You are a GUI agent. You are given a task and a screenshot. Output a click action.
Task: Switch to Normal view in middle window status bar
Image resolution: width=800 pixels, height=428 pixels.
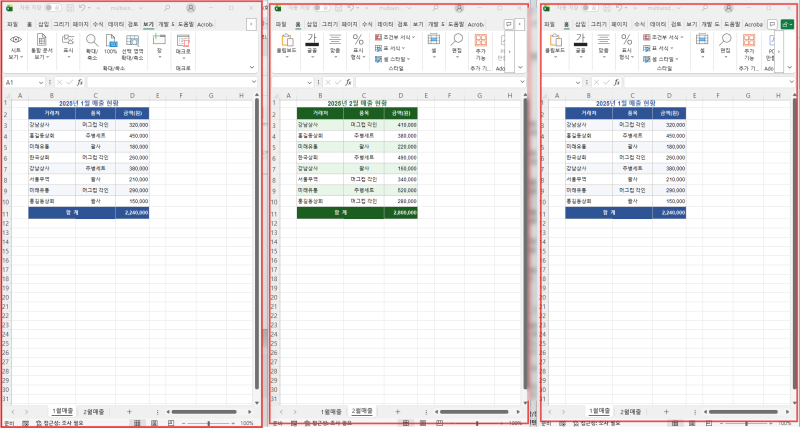point(406,423)
